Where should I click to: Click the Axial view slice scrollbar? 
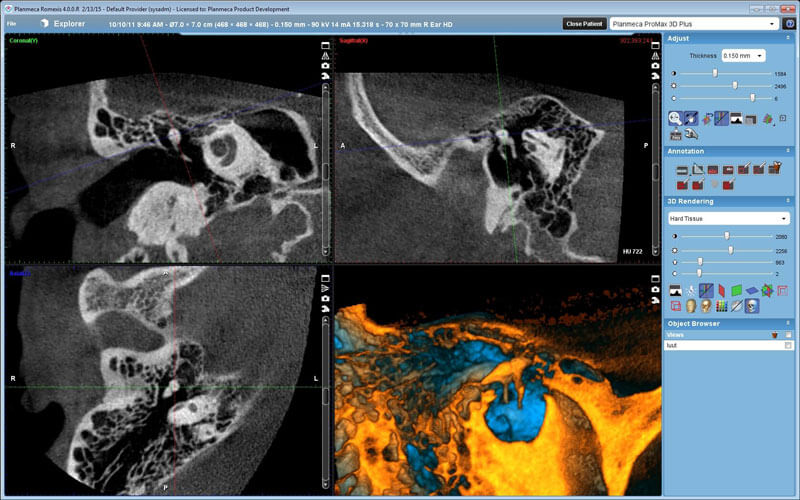[x=326, y=403]
